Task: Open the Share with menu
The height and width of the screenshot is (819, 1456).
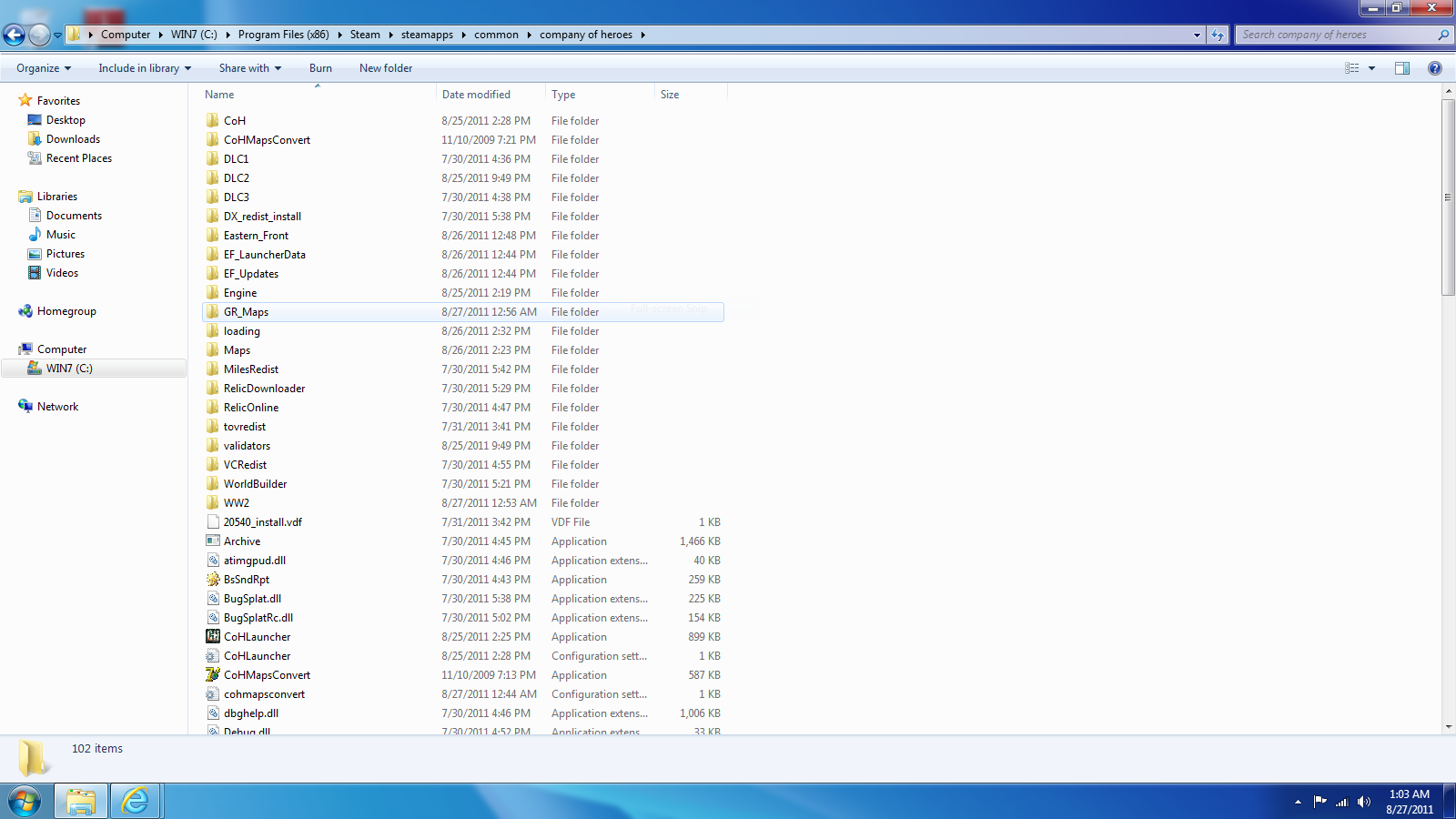Action: (250, 68)
